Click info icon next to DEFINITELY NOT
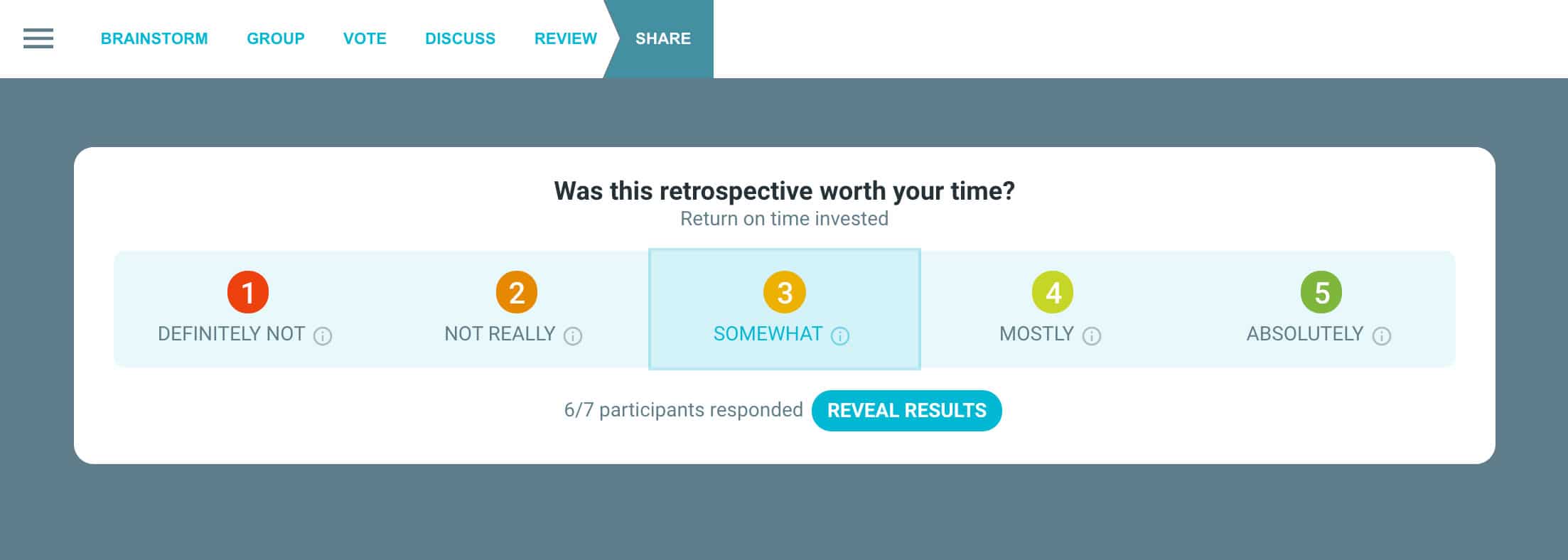1568x560 pixels. pyautogui.click(x=323, y=335)
